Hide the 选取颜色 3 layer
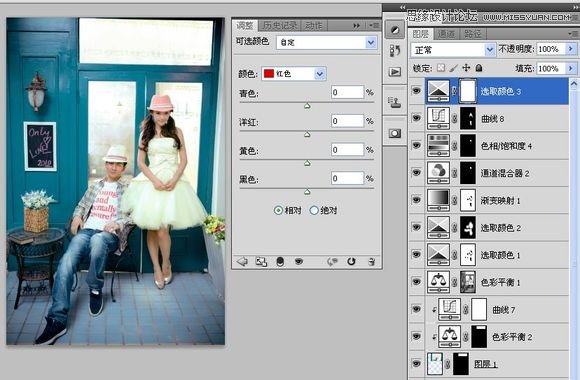This screenshot has width=580, height=380. tap(416, 90)
